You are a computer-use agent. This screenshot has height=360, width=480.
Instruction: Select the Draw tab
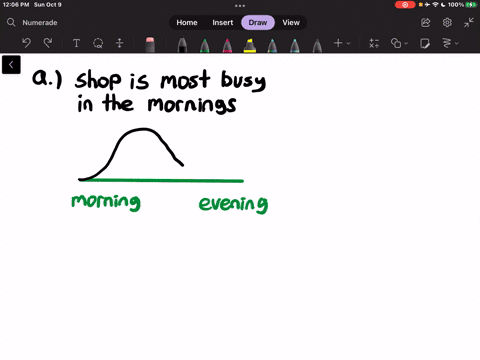[x=258, y=23]
